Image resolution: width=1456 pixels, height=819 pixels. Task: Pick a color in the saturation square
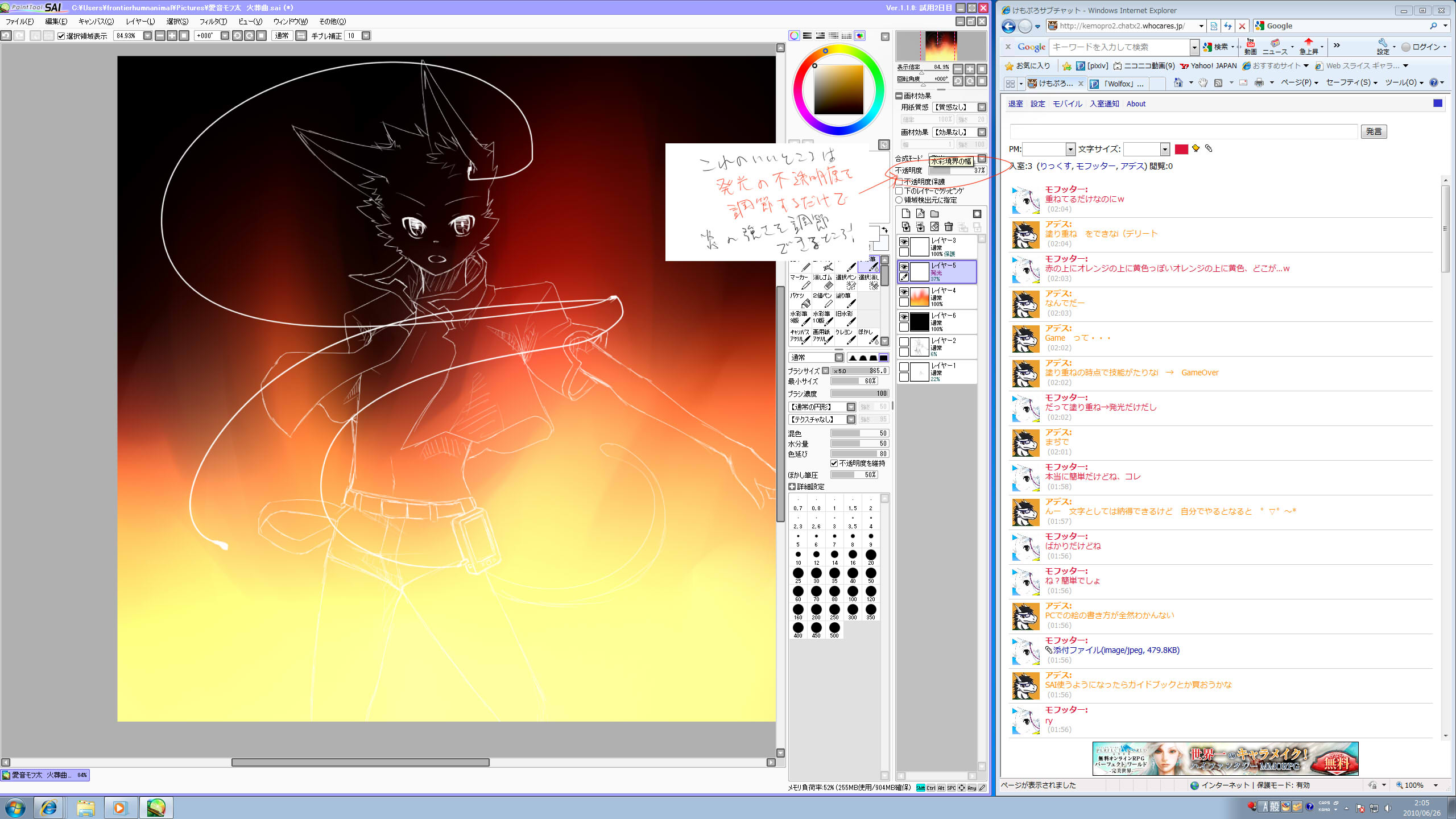[x=838, y=90]
